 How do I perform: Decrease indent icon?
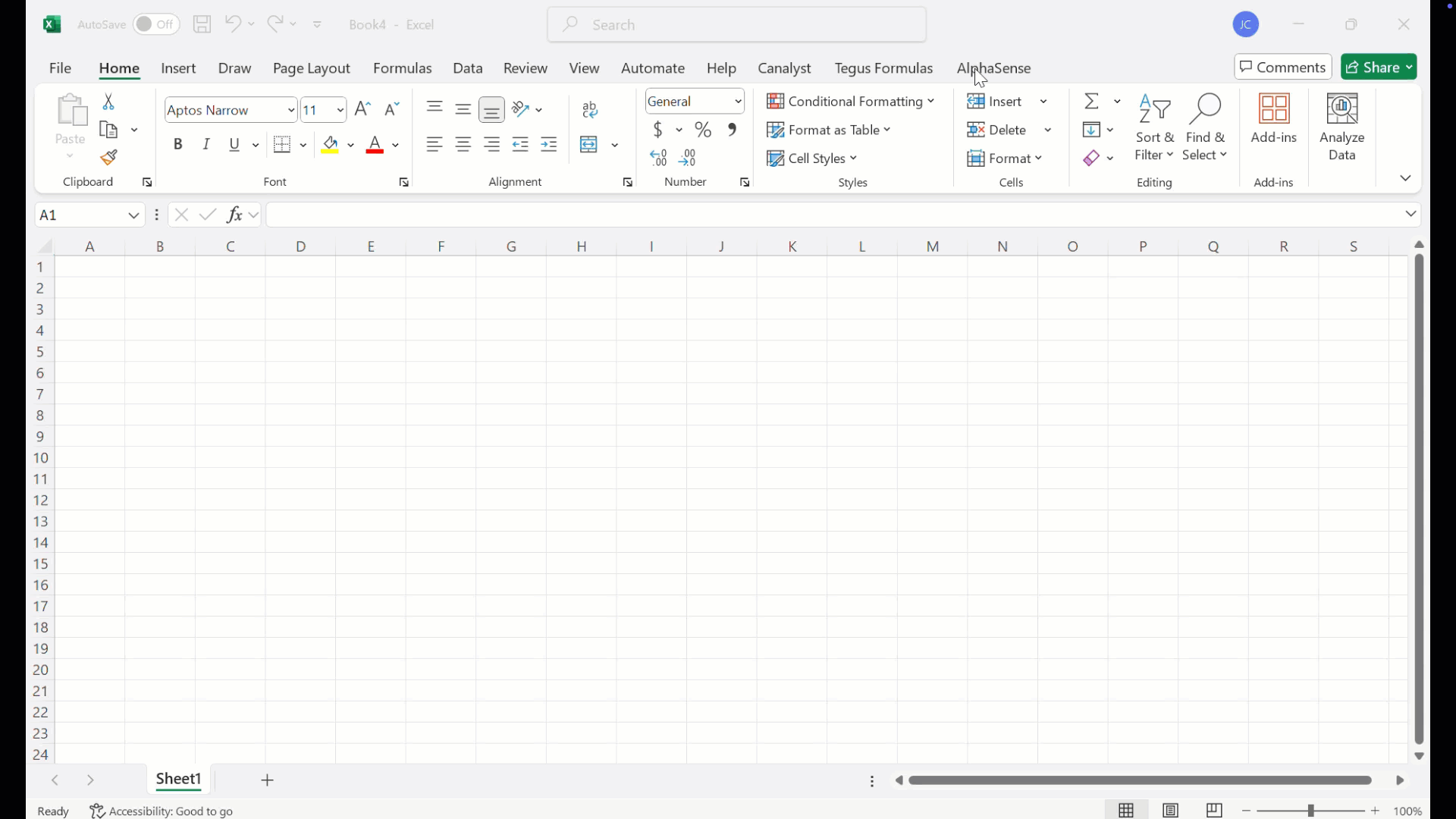(x=521, y=144)
